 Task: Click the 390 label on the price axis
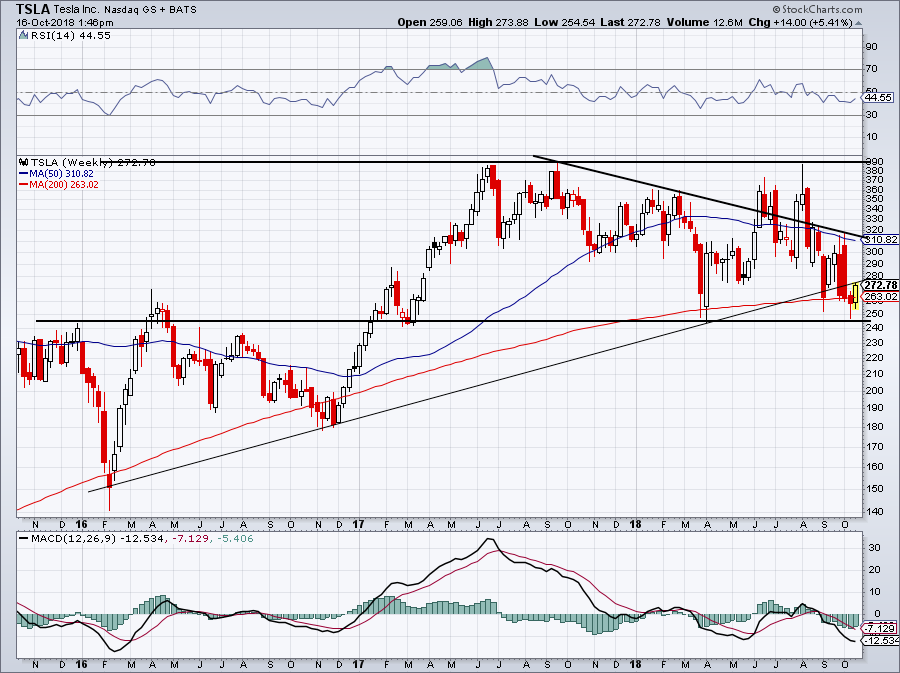874,162
